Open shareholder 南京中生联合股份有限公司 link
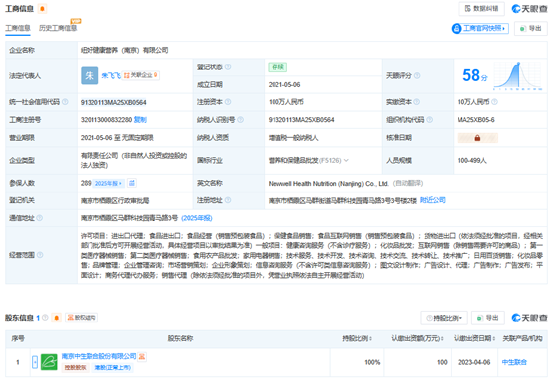Viewport: 550px width, 386px height. tap(99, 356)
